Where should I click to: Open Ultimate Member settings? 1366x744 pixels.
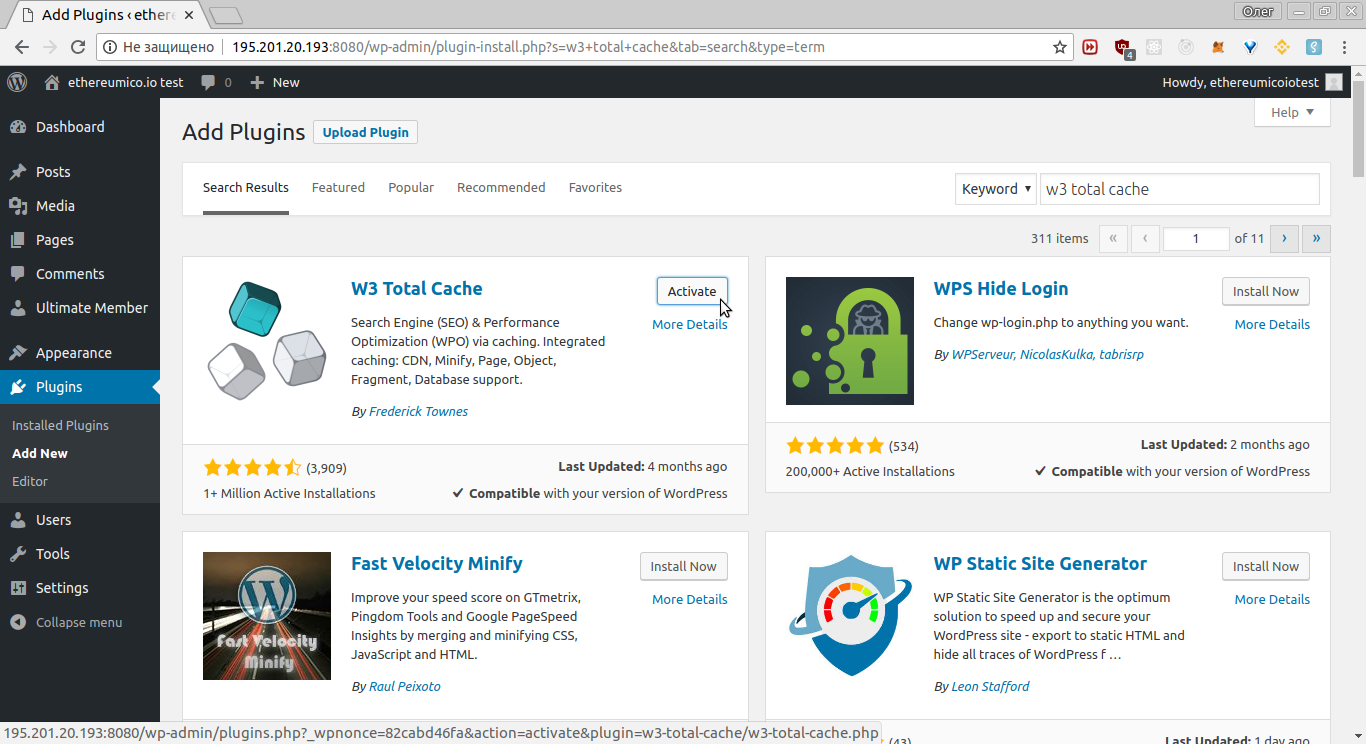[80, 308]
